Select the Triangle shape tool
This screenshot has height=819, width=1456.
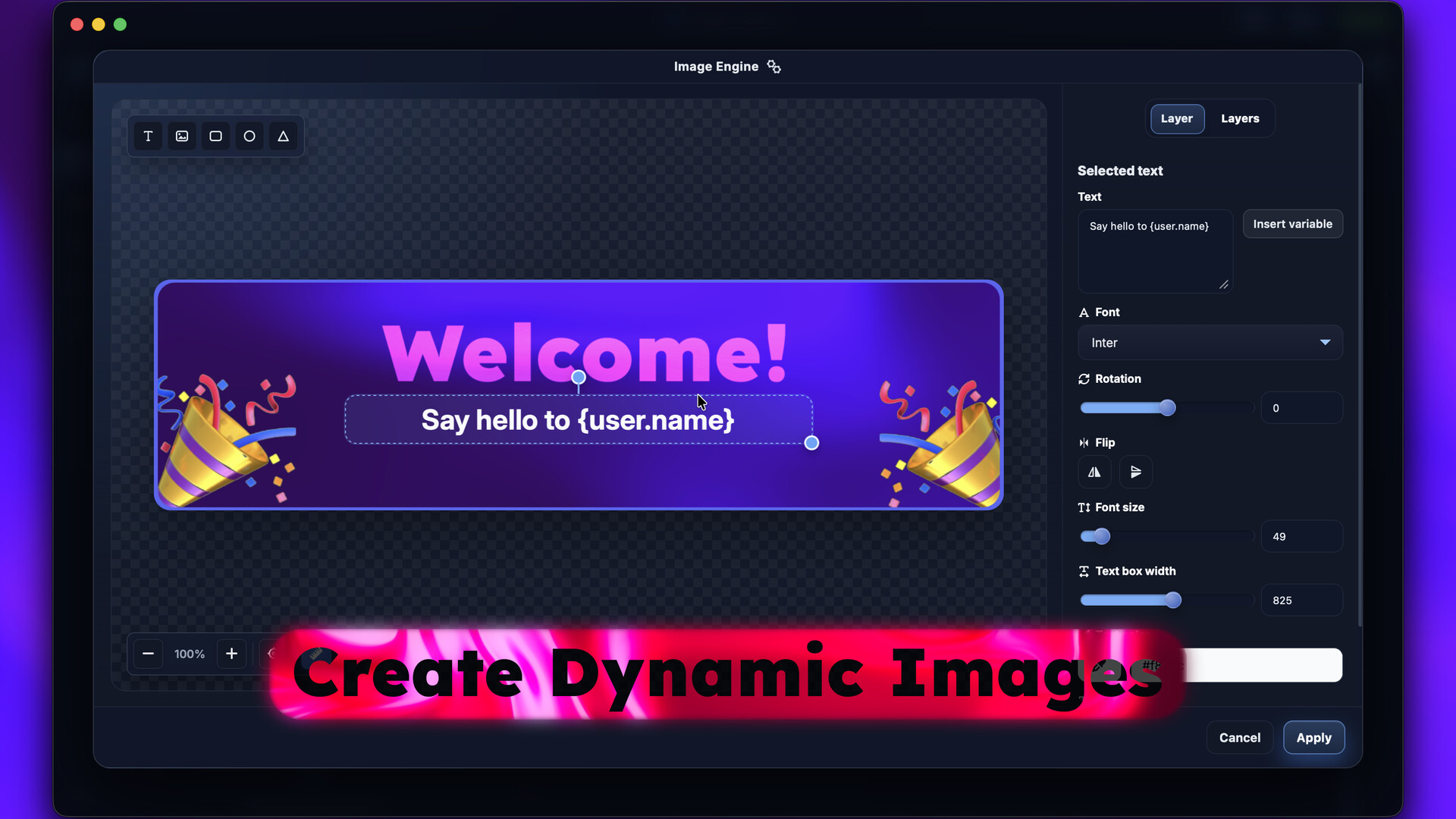[283, 136]
